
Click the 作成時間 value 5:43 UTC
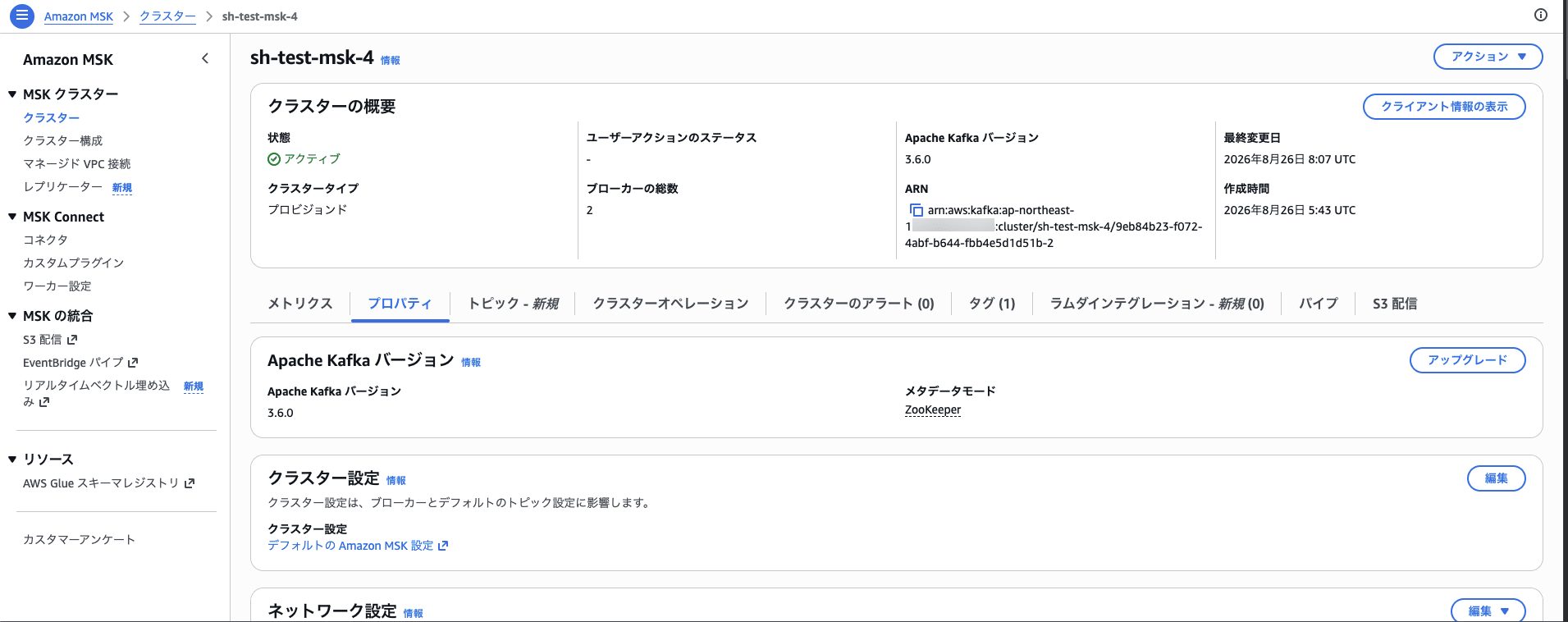point(1290,211)
